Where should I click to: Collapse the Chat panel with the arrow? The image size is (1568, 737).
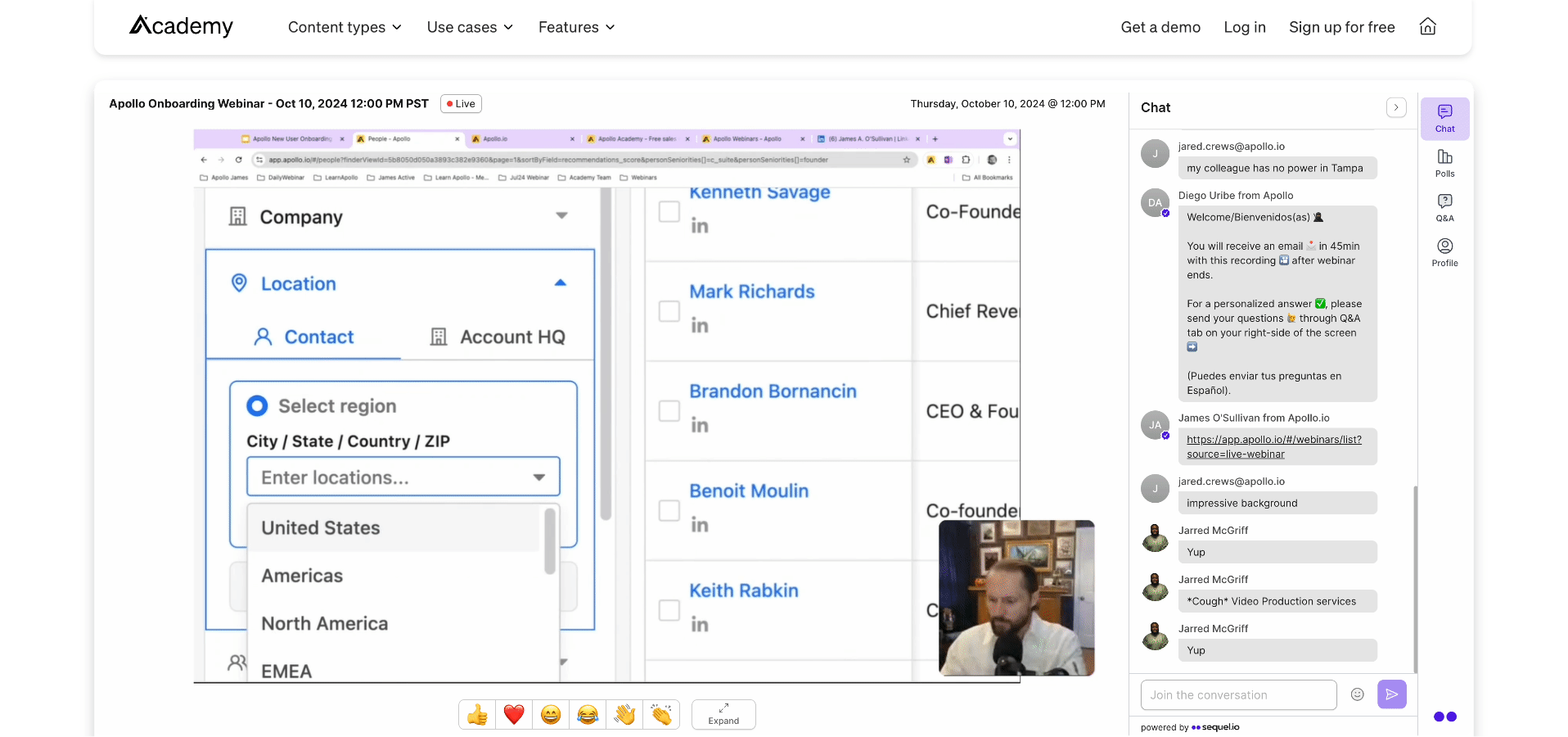click(x=1396, y=107)
